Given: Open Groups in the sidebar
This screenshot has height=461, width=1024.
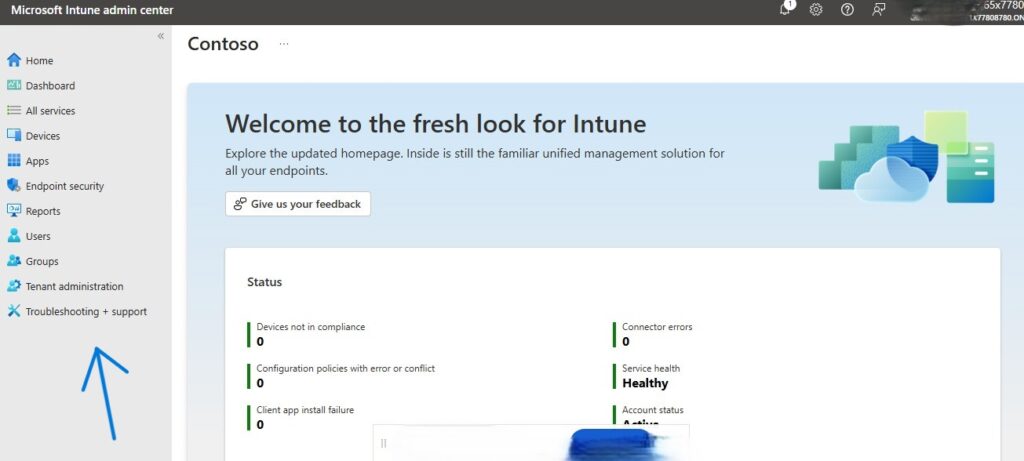Looking at the screenshot, I should pos(42,261).
